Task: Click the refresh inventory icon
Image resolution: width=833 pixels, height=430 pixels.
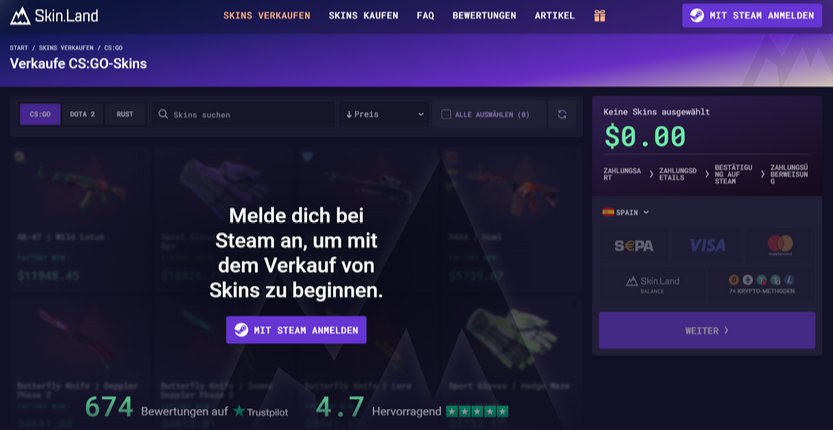Action: pos(562,114)
